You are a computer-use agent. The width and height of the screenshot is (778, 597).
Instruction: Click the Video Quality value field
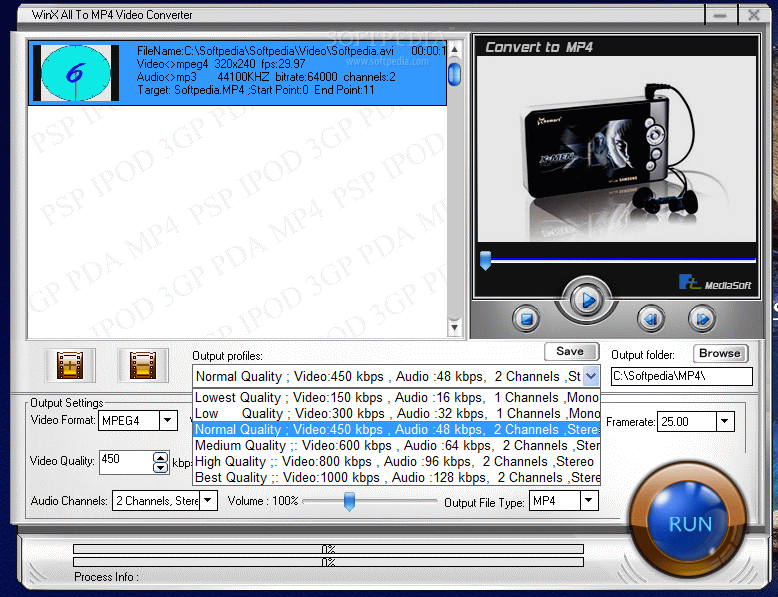tap(127, 462)
